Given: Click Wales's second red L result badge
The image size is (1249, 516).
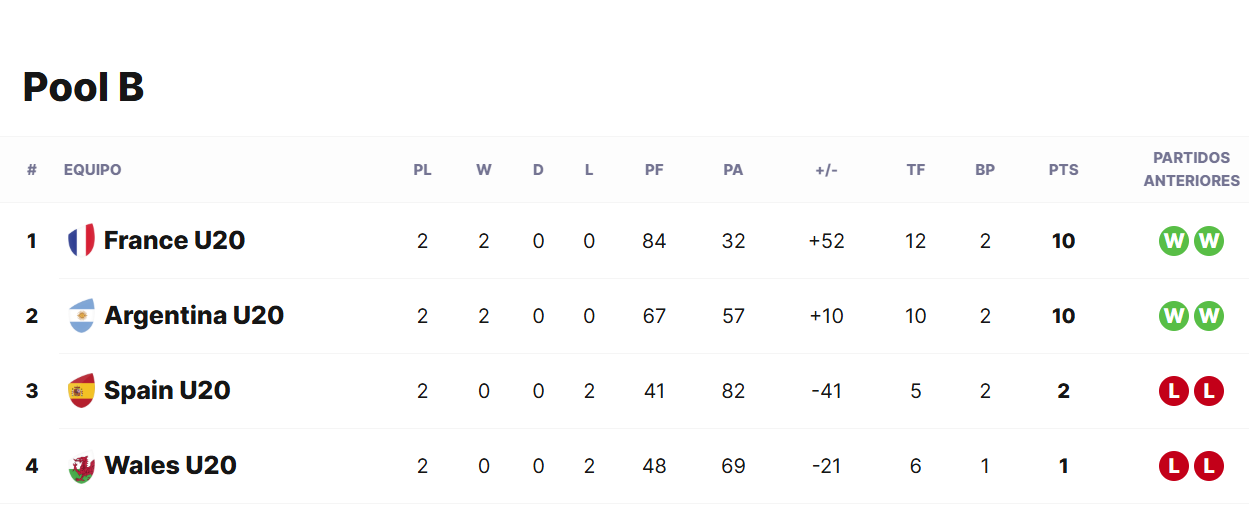Looking at the screenshot, I should [x=1209, y=466].
